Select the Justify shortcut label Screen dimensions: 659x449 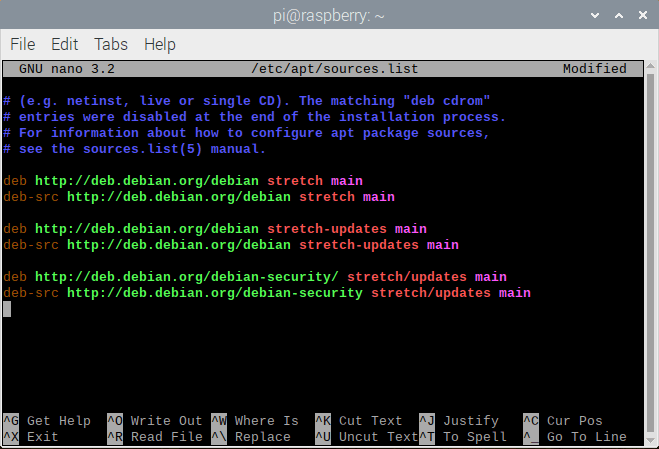click(470, 421)
